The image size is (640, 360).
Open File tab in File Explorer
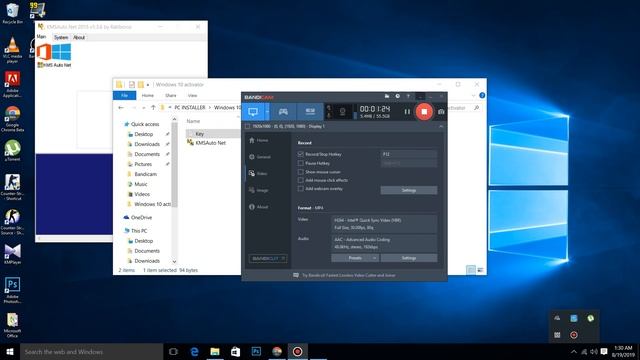pos(124,96)
